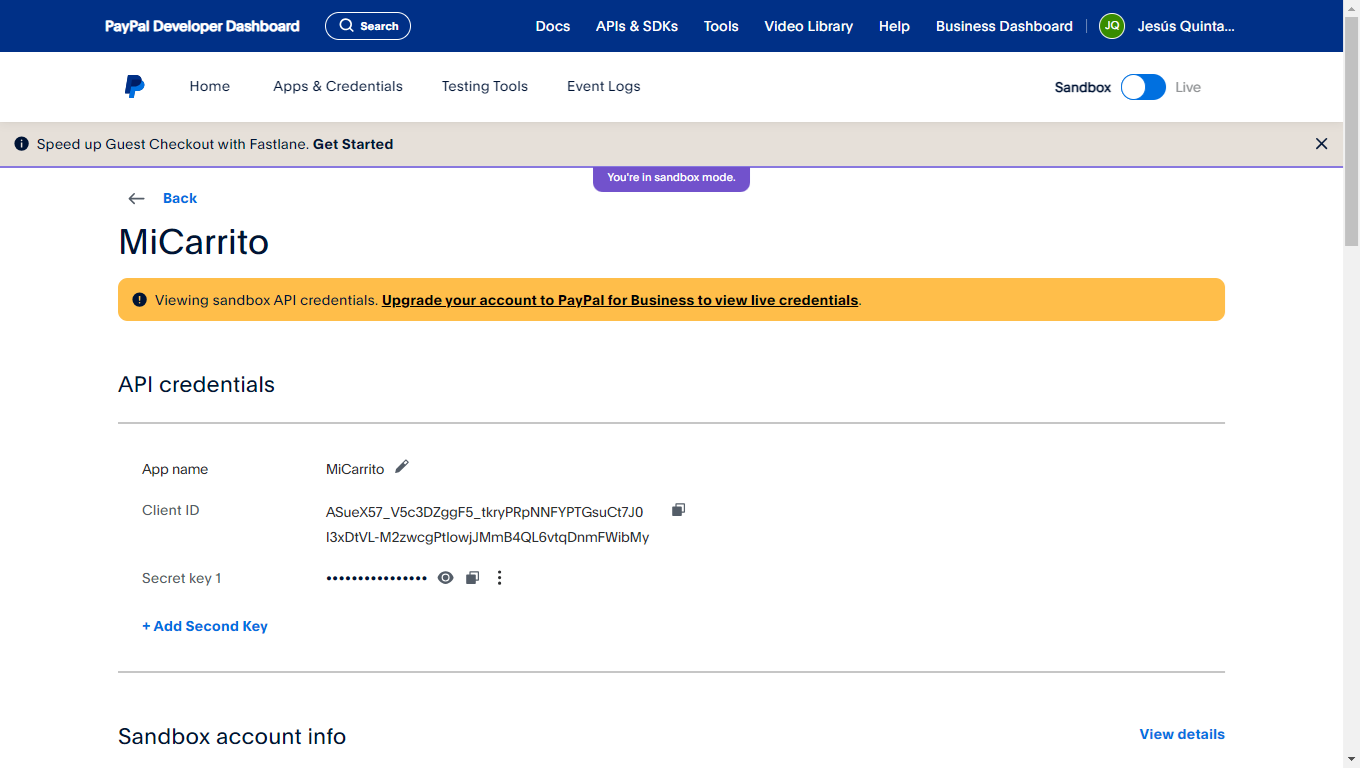Go to Video Library
Image resolution: width=1360 pixels, height=768 pixels.
click(x=809, y=26)
